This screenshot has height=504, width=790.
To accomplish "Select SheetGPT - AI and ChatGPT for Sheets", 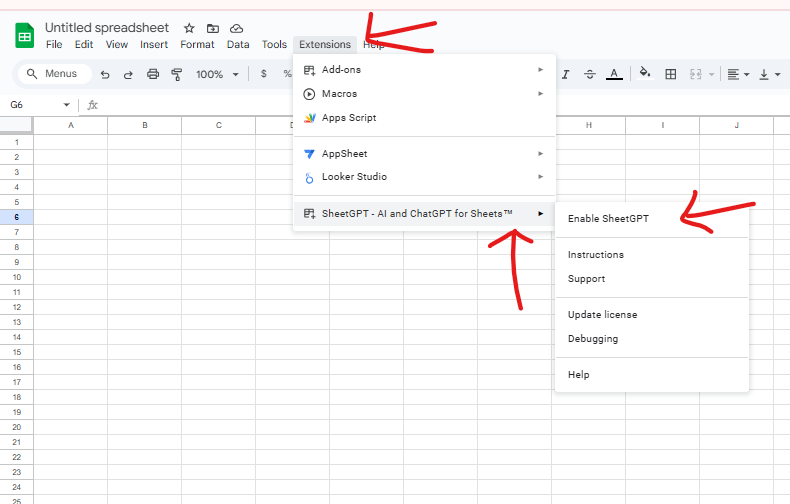I will pos(424,214).
